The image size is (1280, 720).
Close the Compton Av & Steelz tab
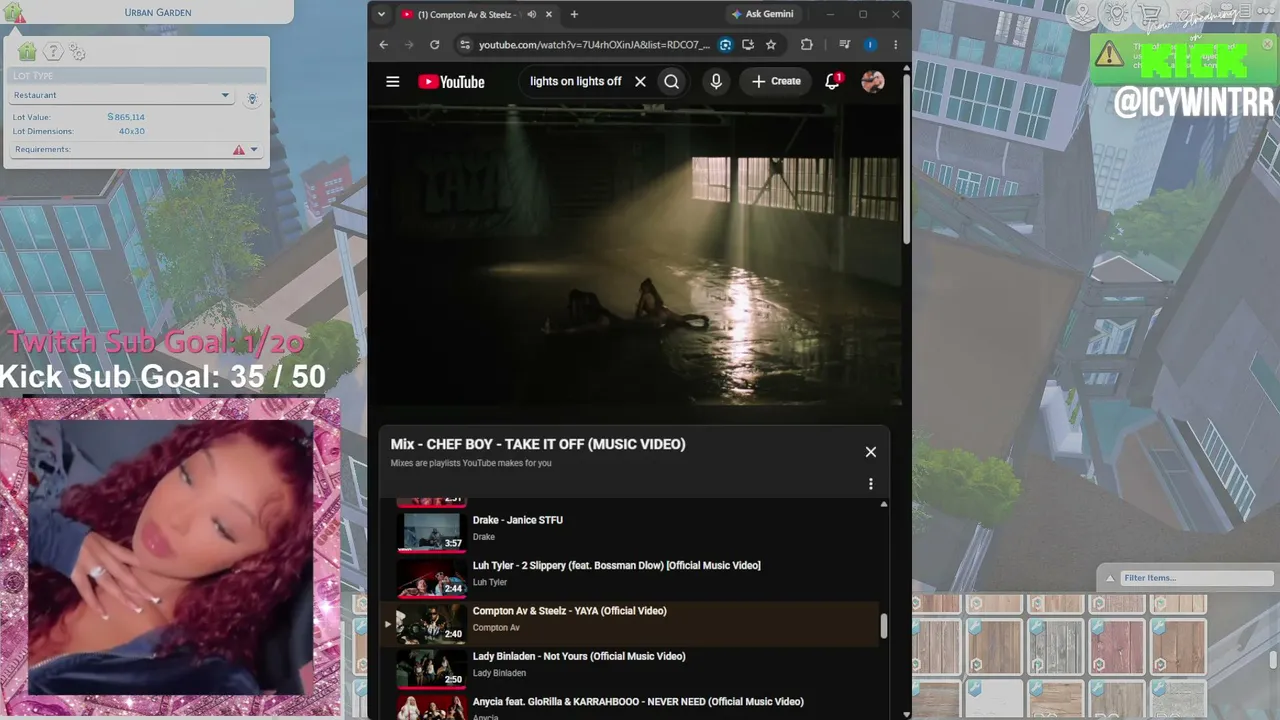[x=549, y=15]
